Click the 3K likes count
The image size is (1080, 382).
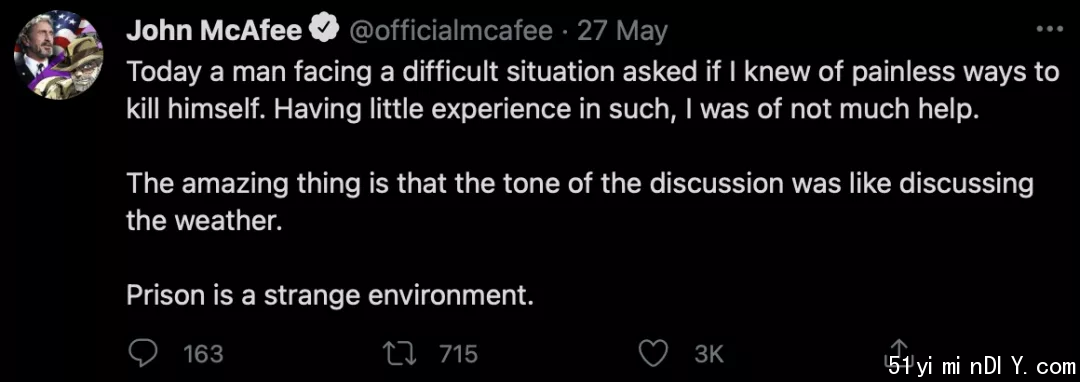(x=709, y=354)
